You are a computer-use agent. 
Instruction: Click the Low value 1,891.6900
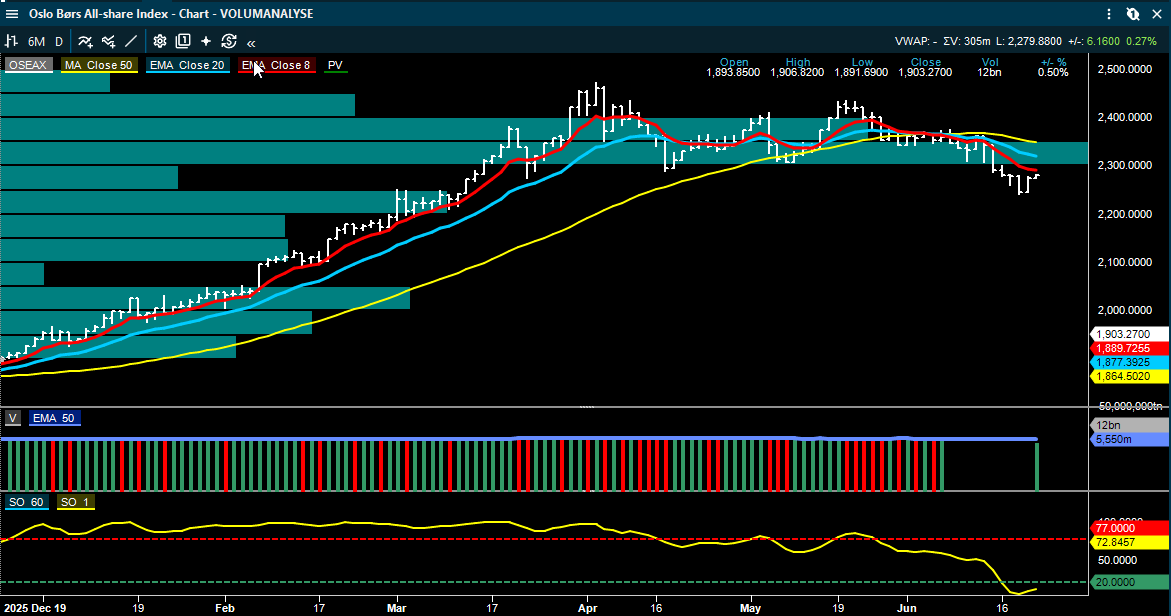click(x=862, y=72)
